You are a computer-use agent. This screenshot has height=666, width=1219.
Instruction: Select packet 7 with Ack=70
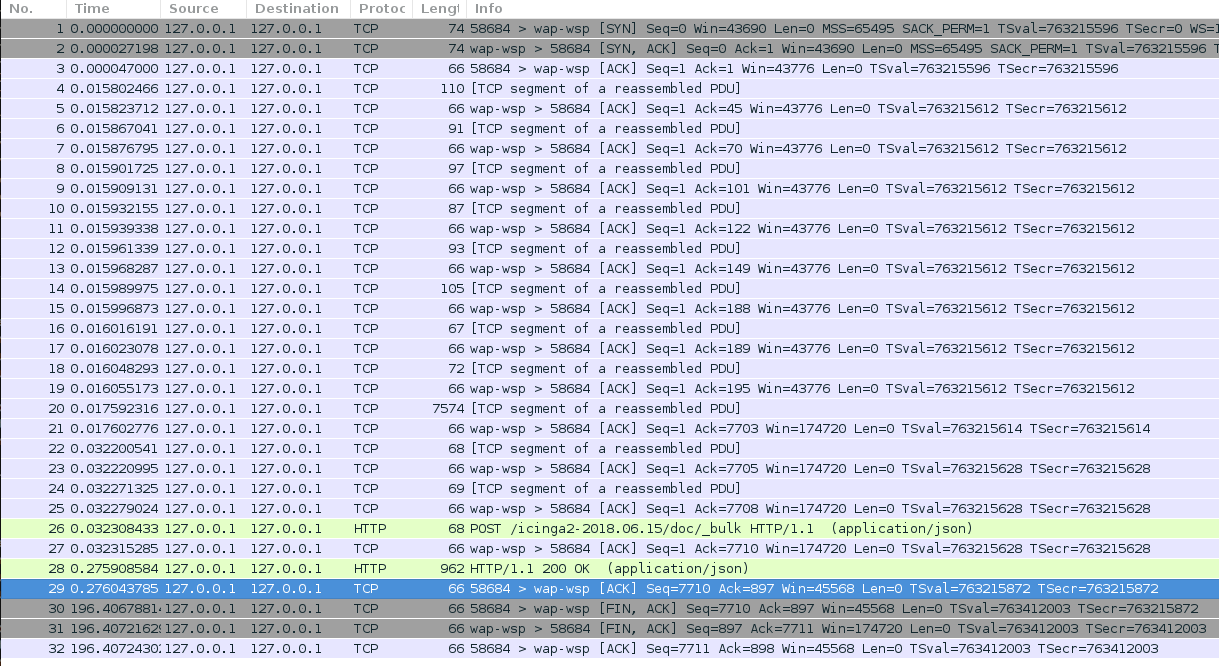pyautogui.click(x=609, y=148)
